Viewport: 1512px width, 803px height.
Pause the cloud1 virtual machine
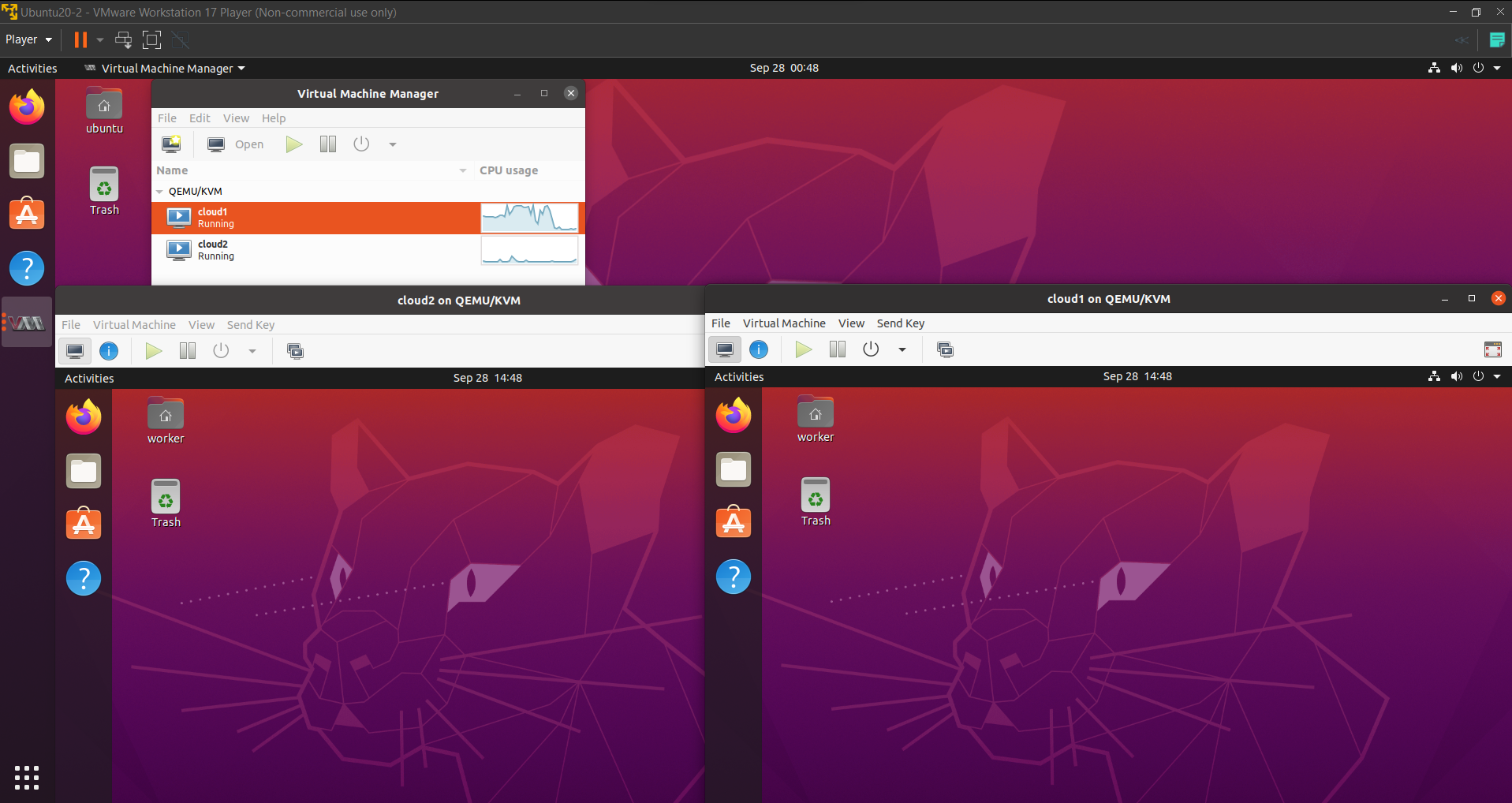pos(838,349)
